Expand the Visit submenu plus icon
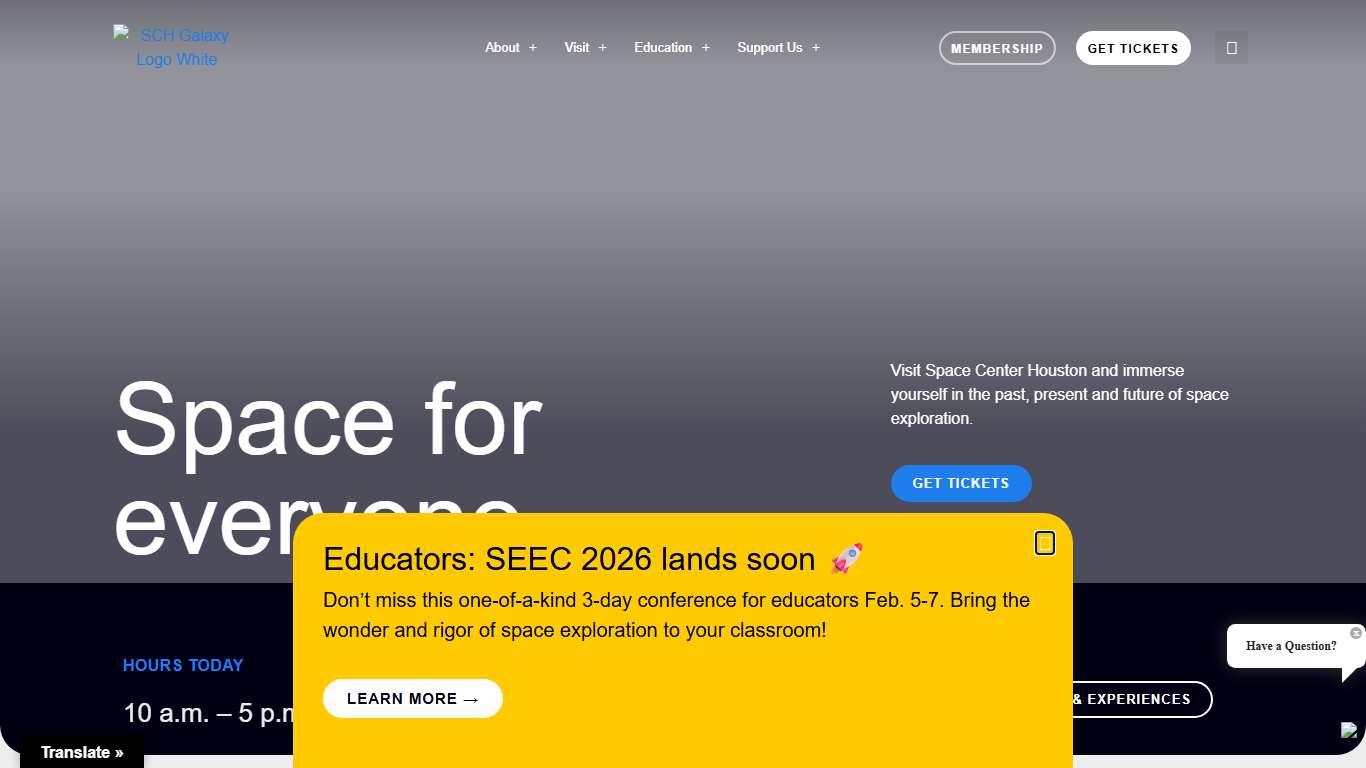This screenshot has width=1366, height=768. pos(603,48)
